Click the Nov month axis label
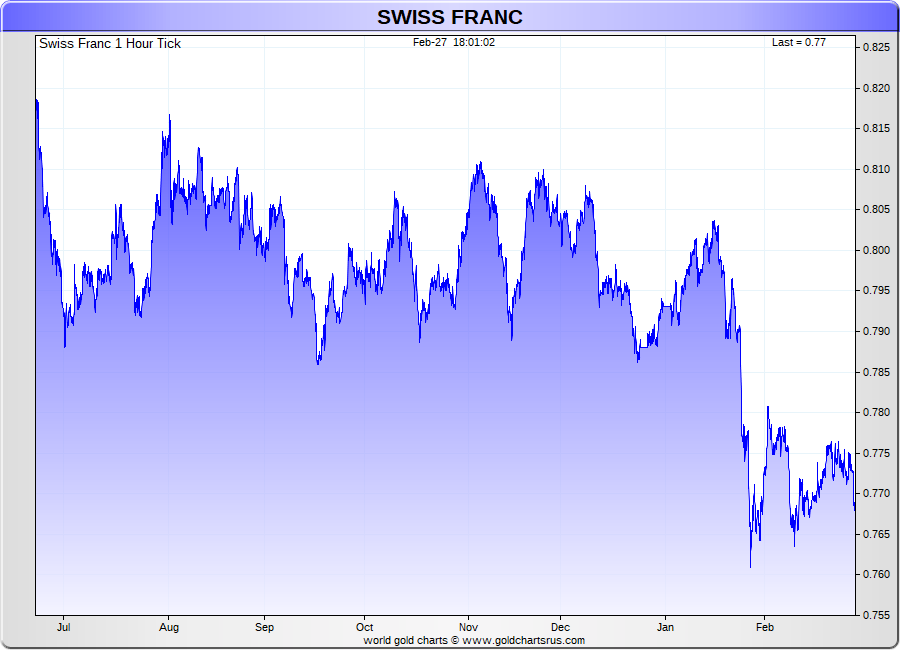This screenshot has height=650, width=900. pyautogui.click(x=466, y=627)
